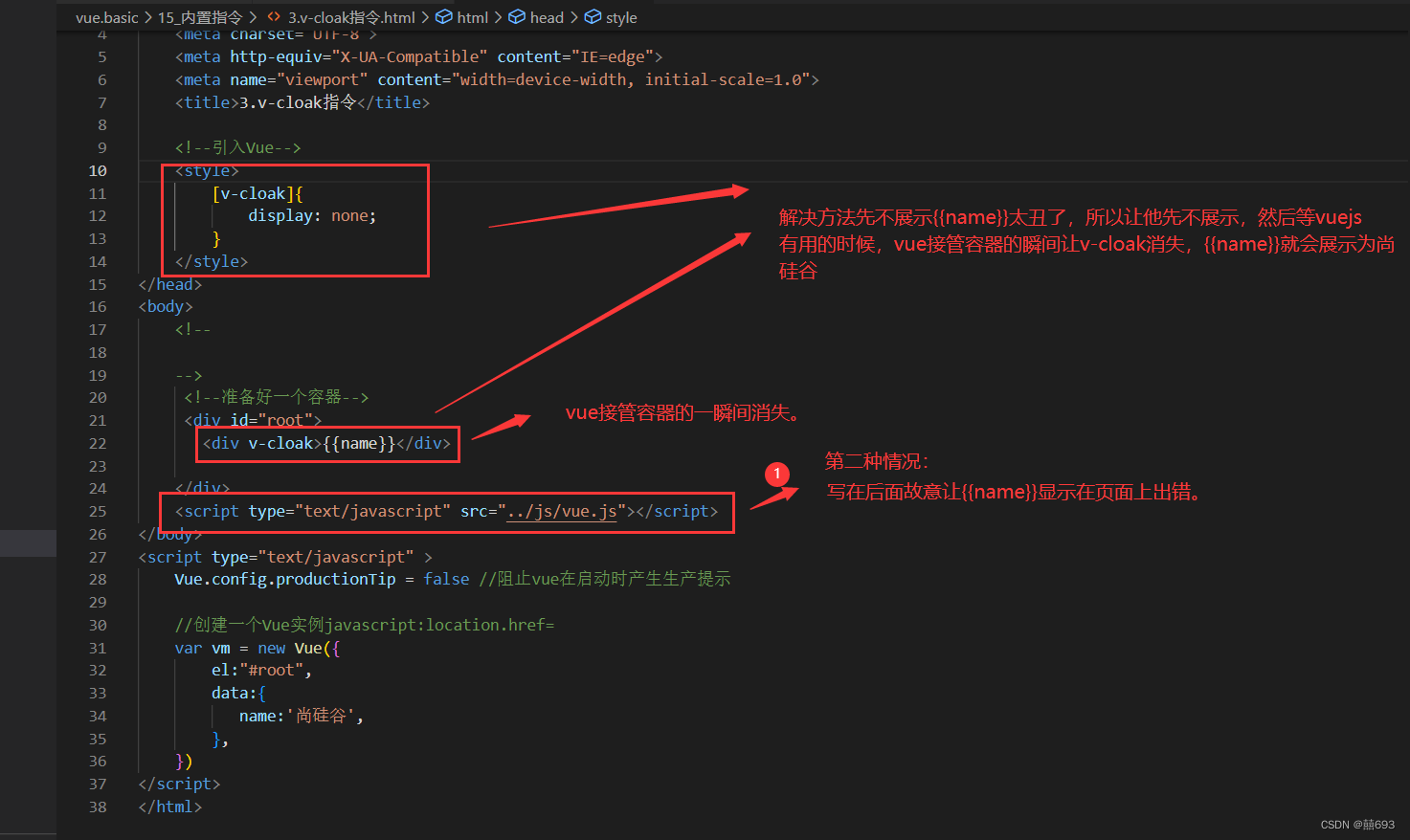The image size is (1410, 840).
Task: Place cursor on the "Vue.config.productionTip" code
Action: click(283, 579)
